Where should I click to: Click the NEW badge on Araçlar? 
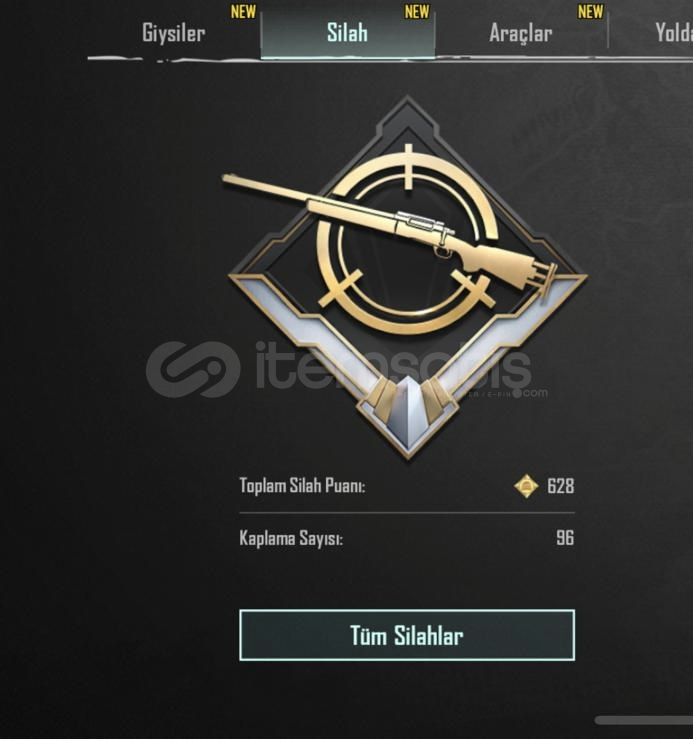590,12
